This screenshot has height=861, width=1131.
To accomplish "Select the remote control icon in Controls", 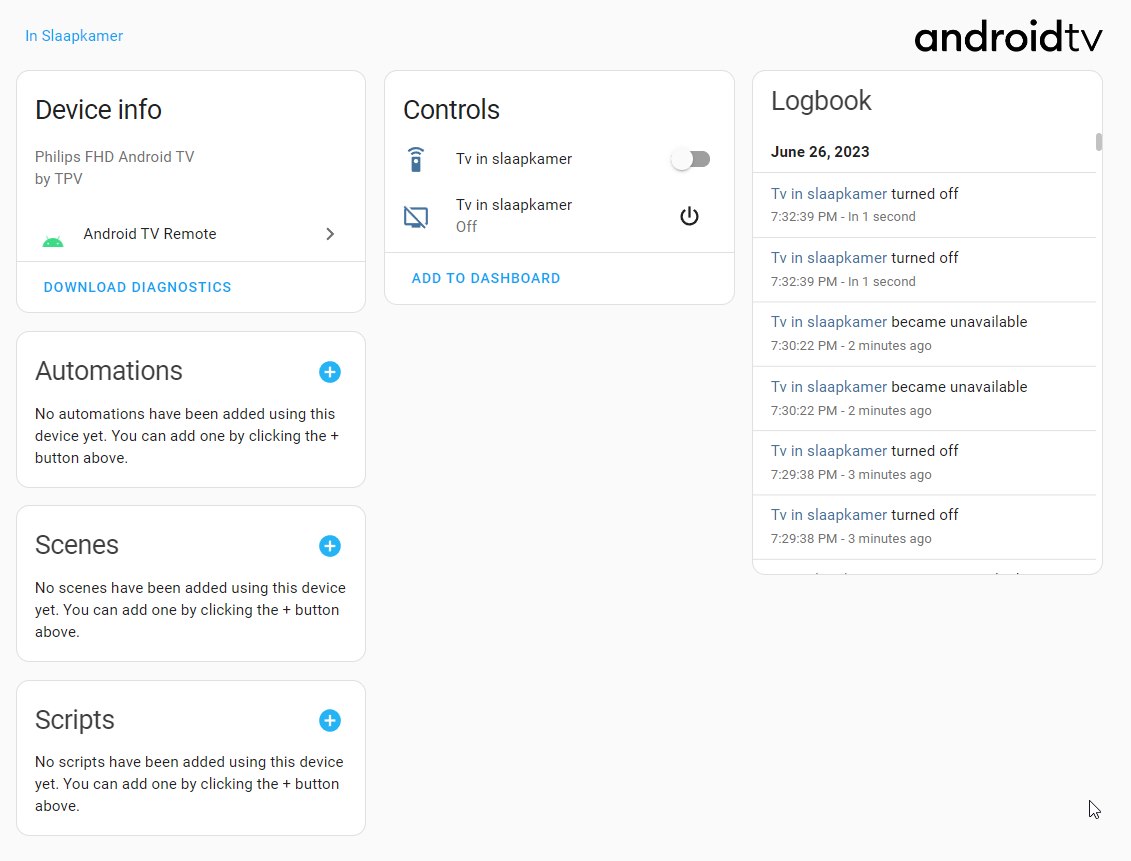I will (417, 158).
